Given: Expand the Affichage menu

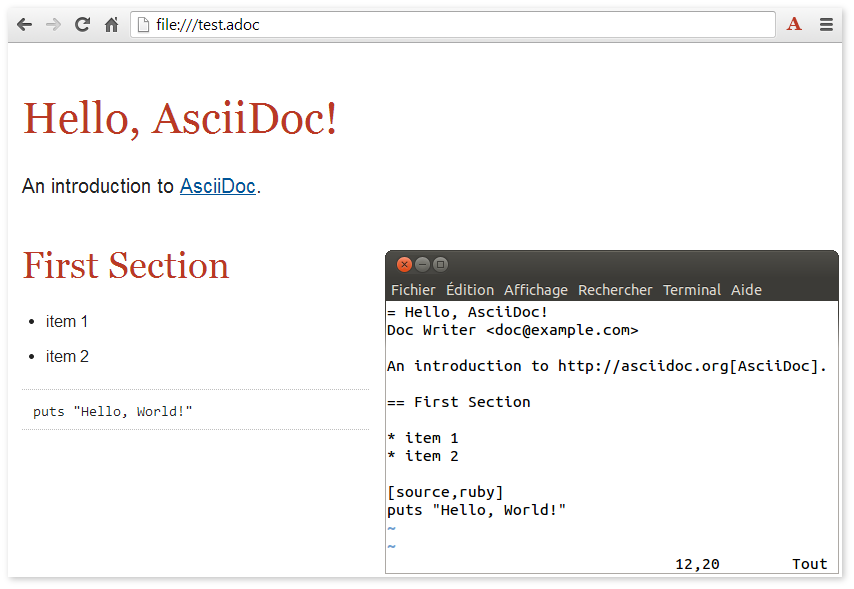Looking at the screenshot, I should (x=536, y=290).
